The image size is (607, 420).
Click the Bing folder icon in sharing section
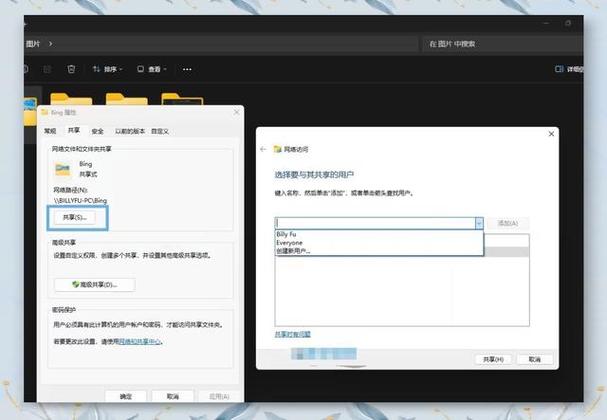click(x=63, y=169)
